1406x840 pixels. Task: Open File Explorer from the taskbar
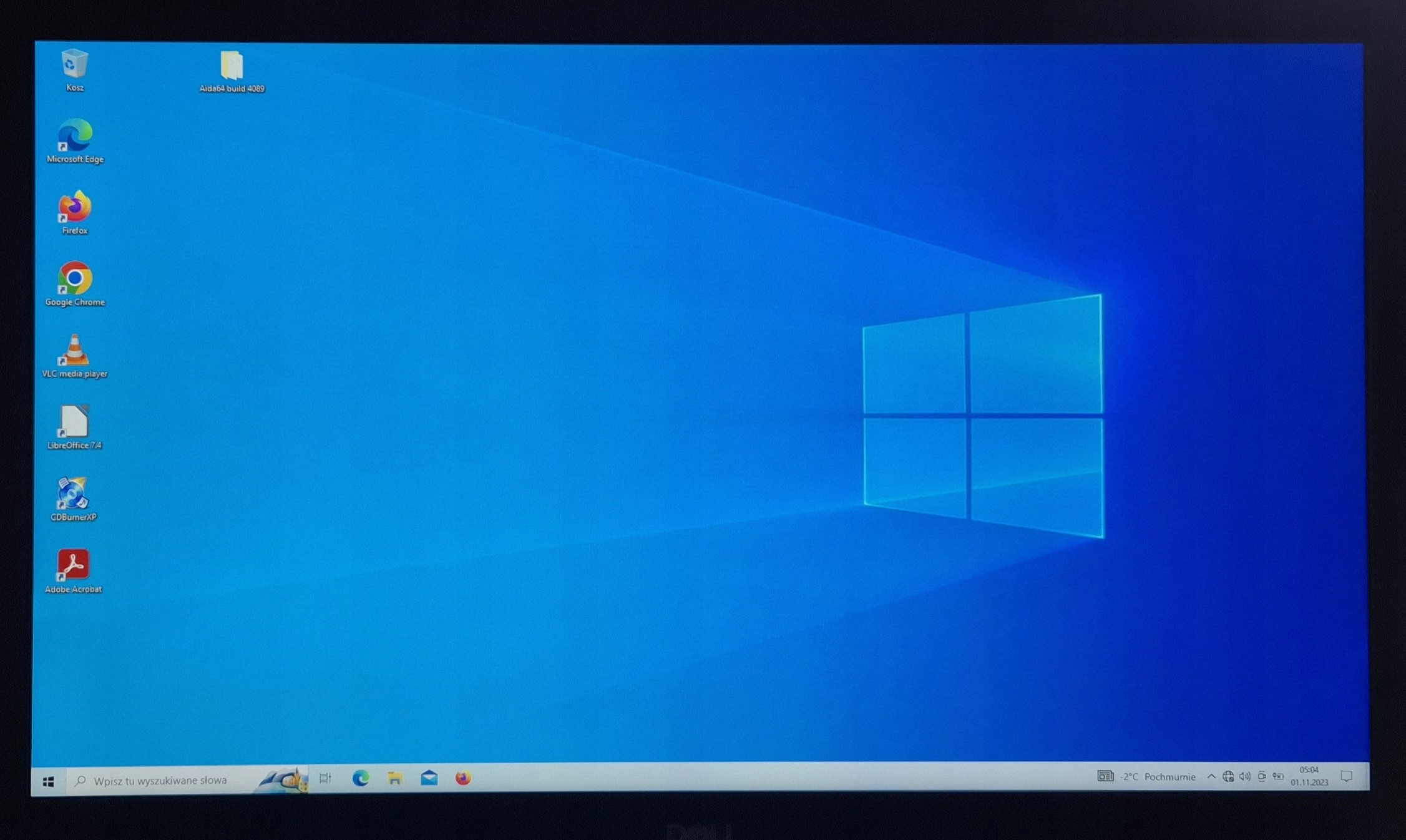click(394, 778)
